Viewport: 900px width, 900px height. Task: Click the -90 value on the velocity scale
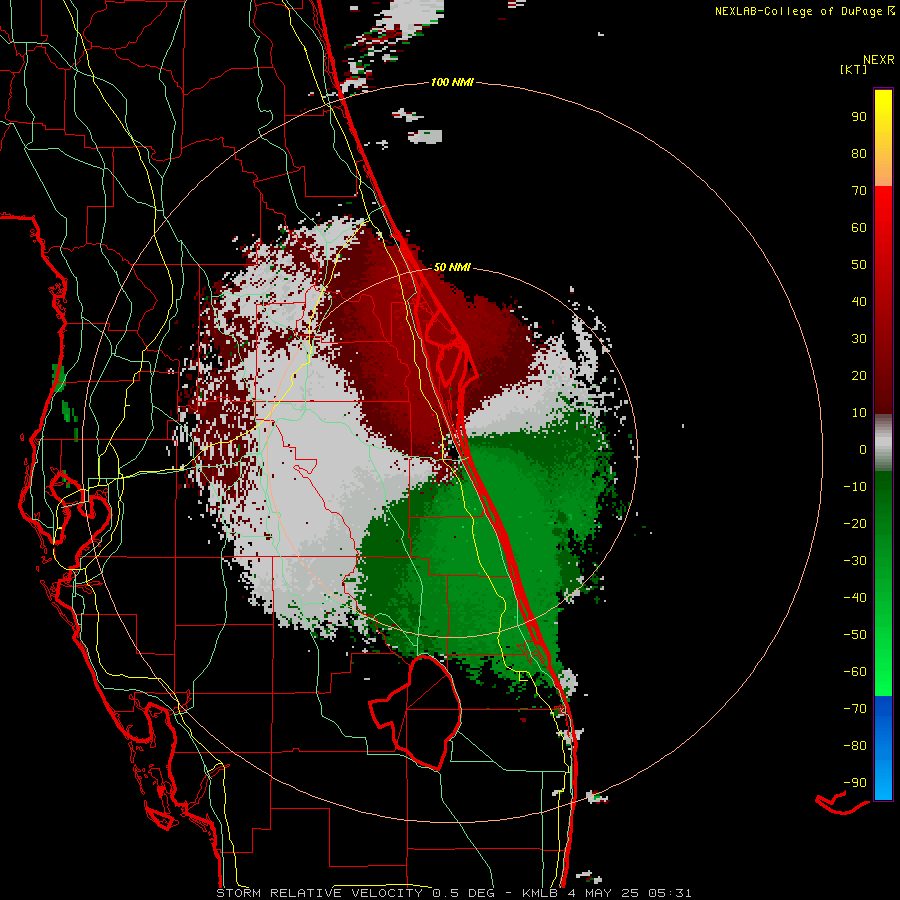tap(855, 783)
